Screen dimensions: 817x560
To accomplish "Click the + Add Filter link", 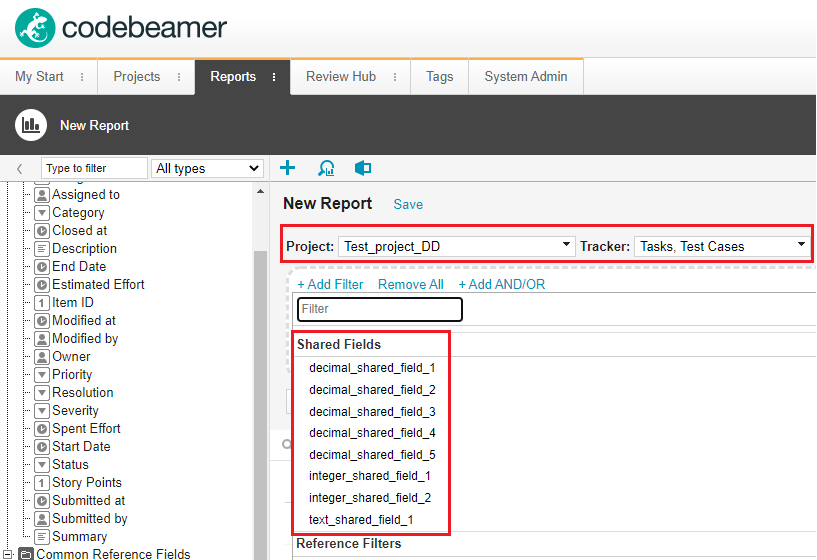I will pyautogui.click(x=330, y=284).
